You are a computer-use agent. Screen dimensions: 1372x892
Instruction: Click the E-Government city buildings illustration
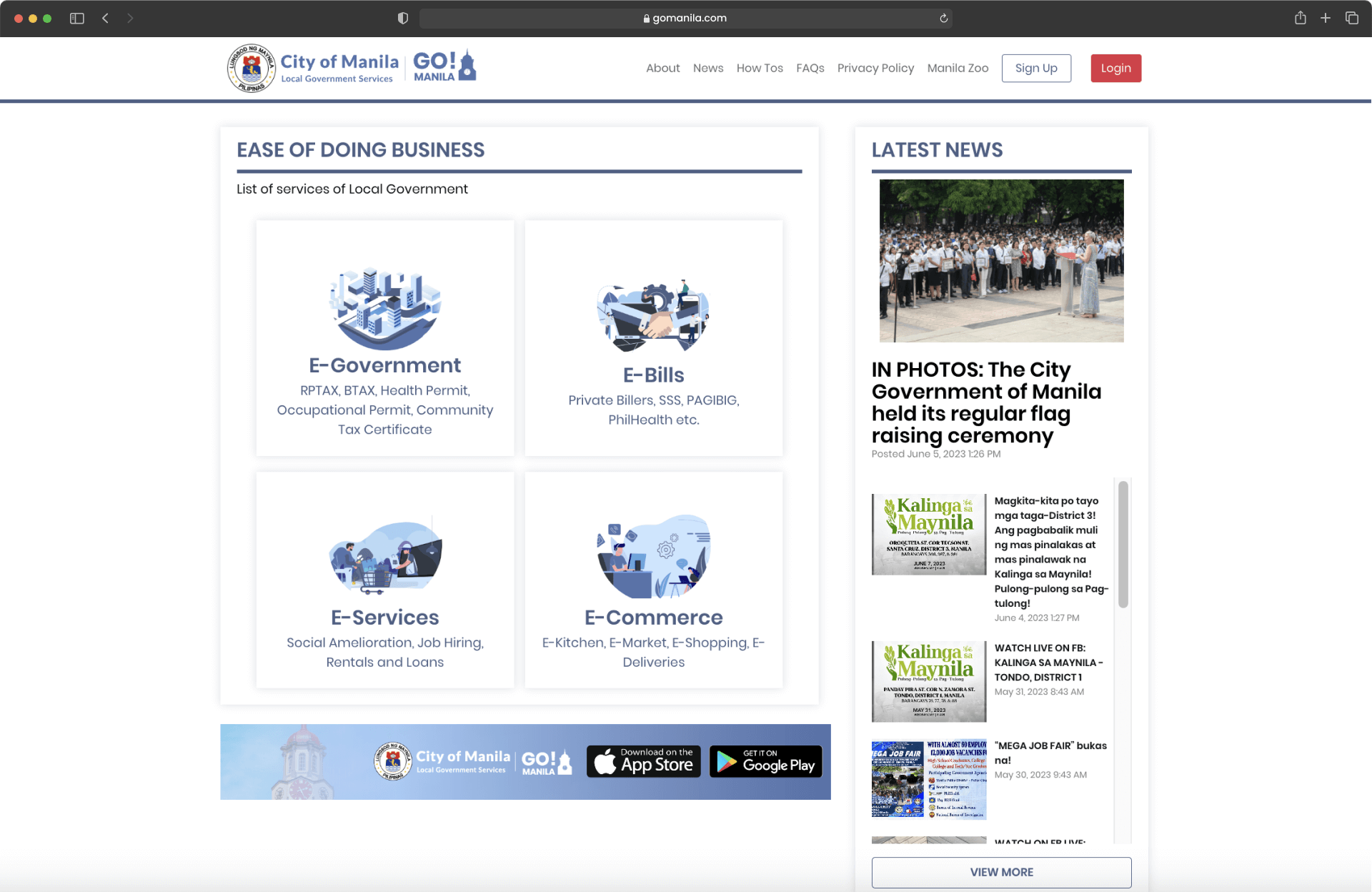[x=385, y=309]
